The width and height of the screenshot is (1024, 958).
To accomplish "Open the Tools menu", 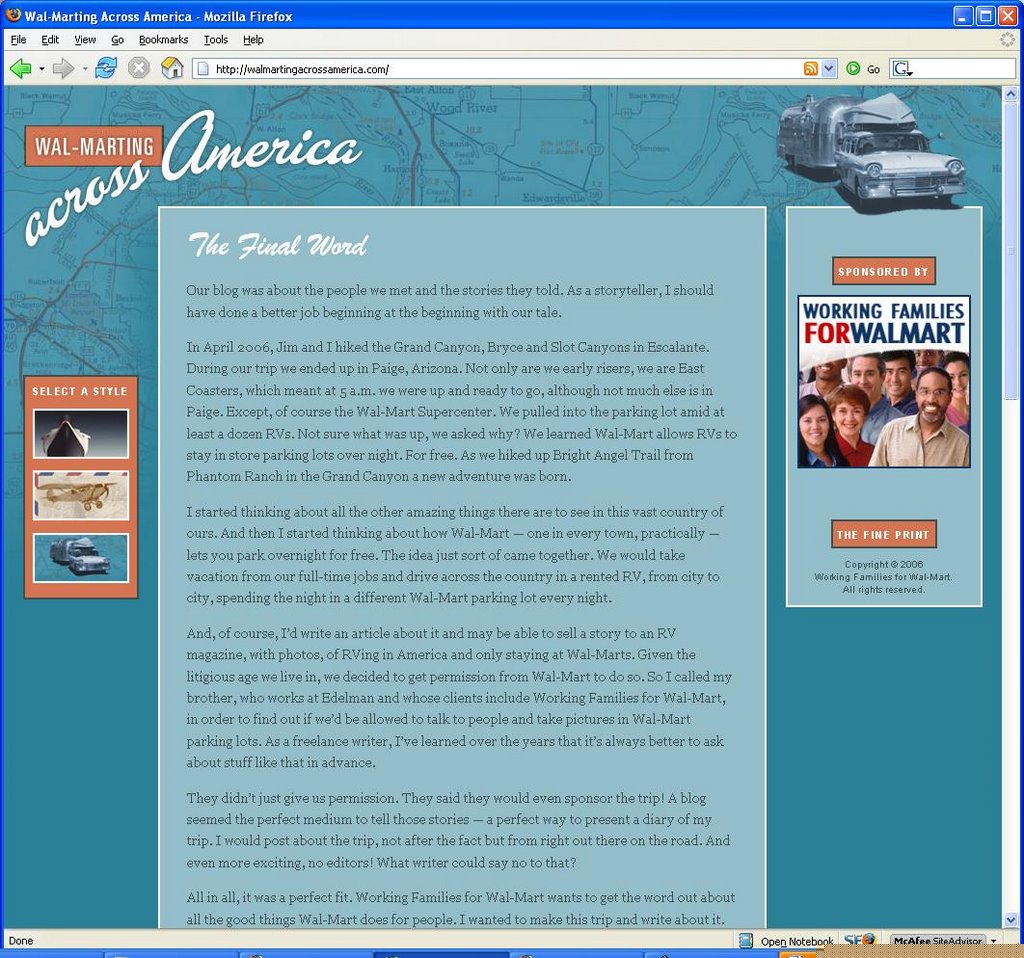I will [x=216, y=40].
